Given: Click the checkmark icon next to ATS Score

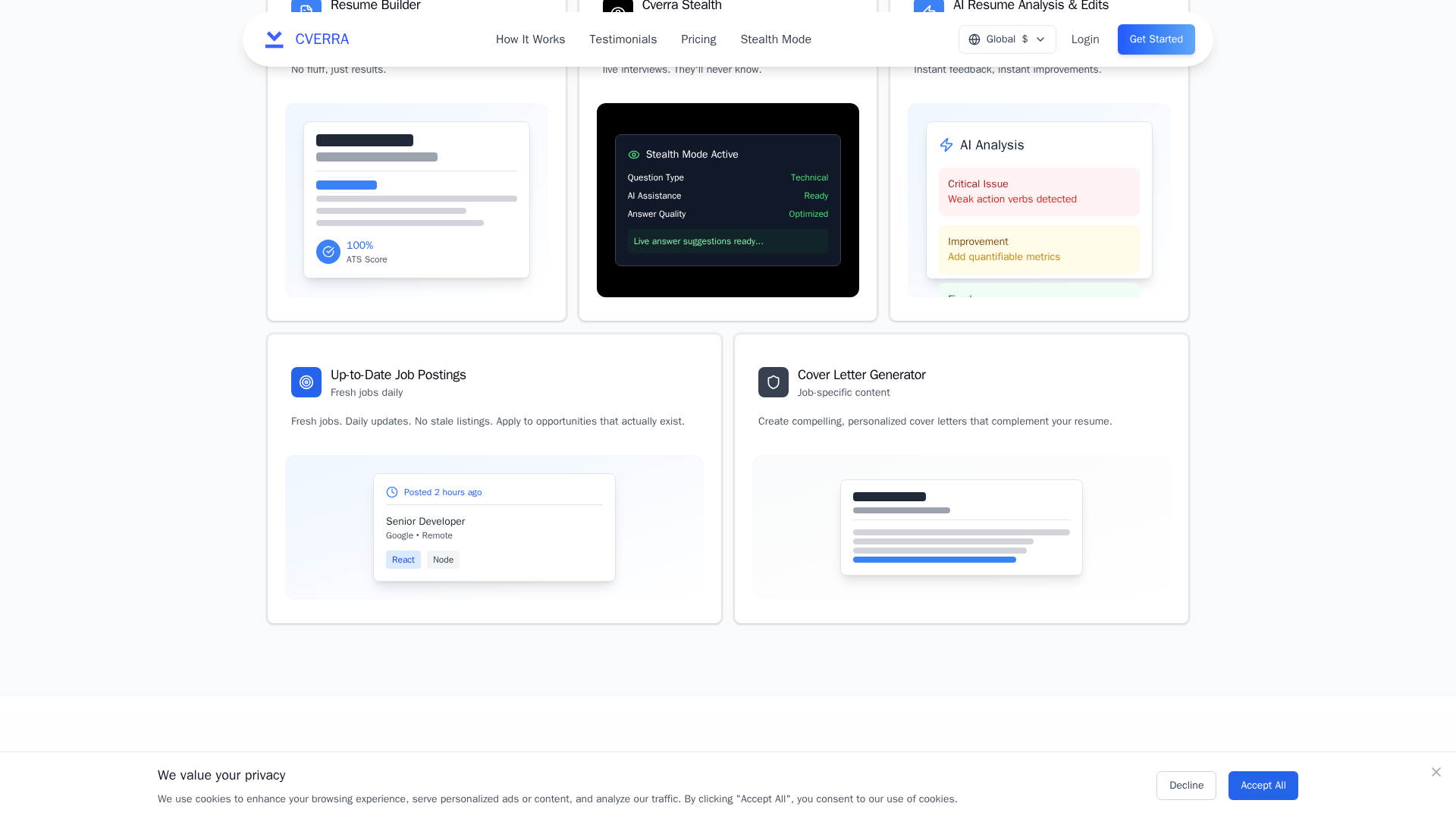Looking at the screenshot, I should click(328, 252).
